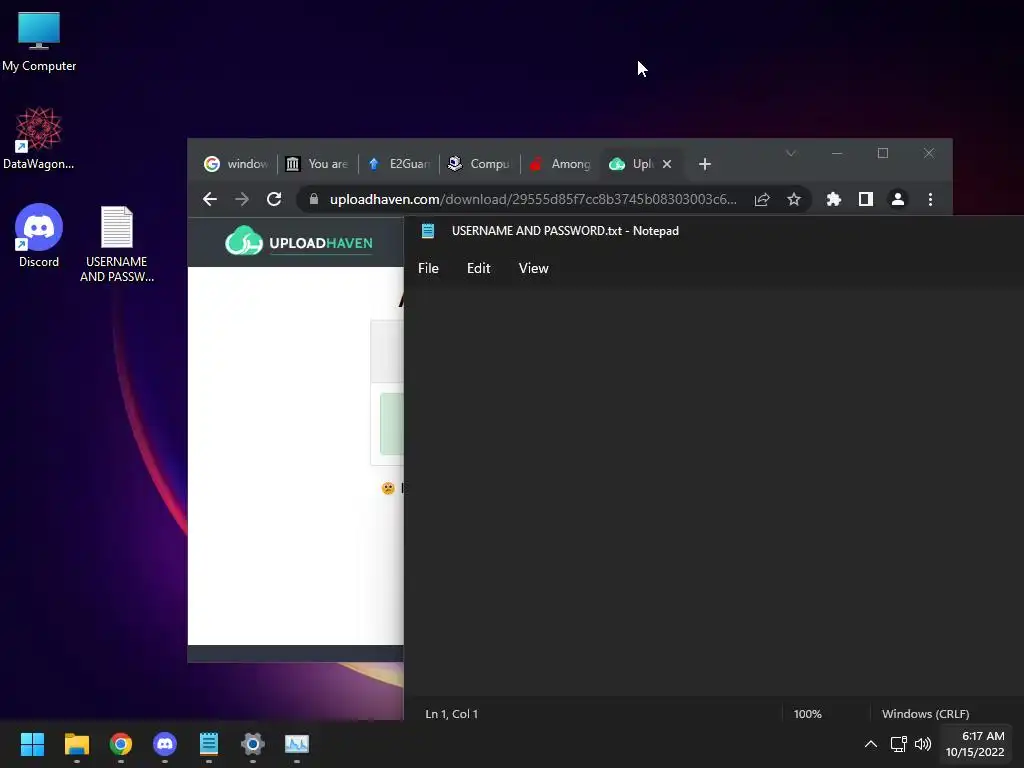This screenshot has height=768, width=1024.
Task: Open network status tray icon
Action: [899, 744]
